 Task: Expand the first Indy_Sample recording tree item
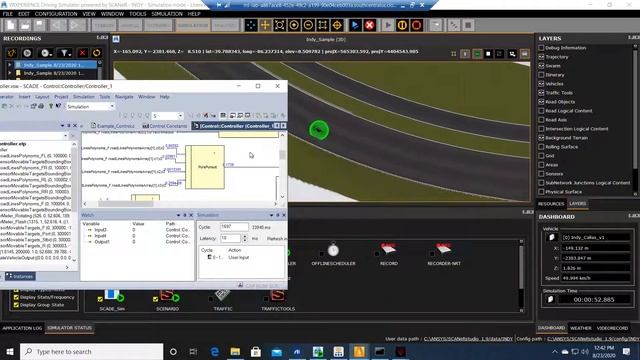coord(9,65)
